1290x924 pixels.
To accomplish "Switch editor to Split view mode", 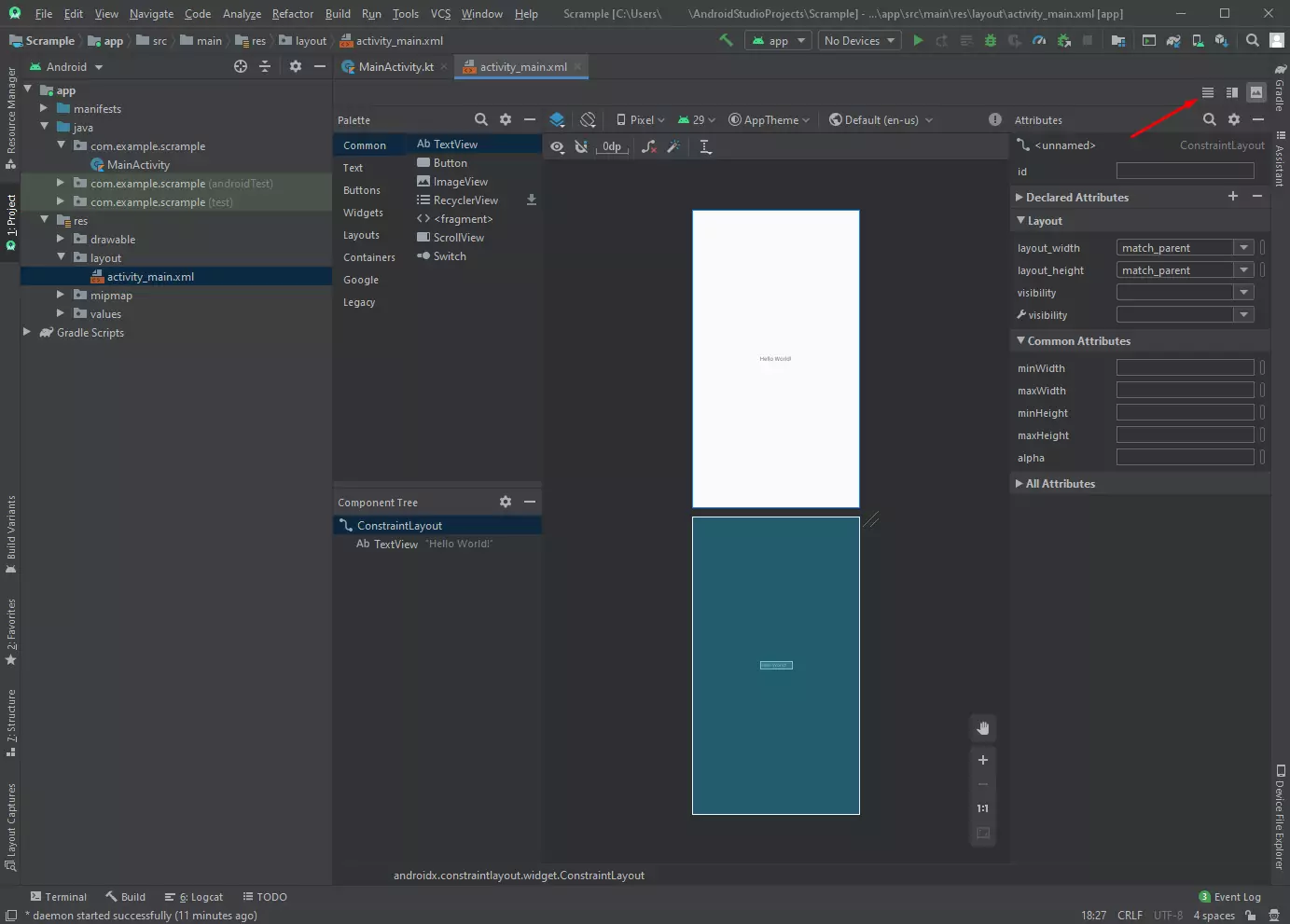I will pos(1231,92).
